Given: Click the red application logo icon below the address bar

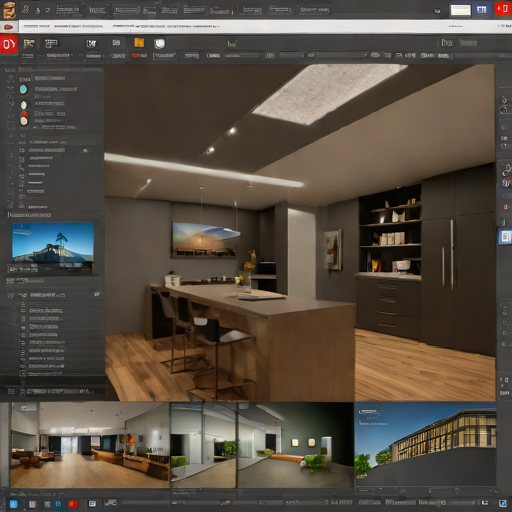Looking at the screenshot, I should click(x=9, y=44).
